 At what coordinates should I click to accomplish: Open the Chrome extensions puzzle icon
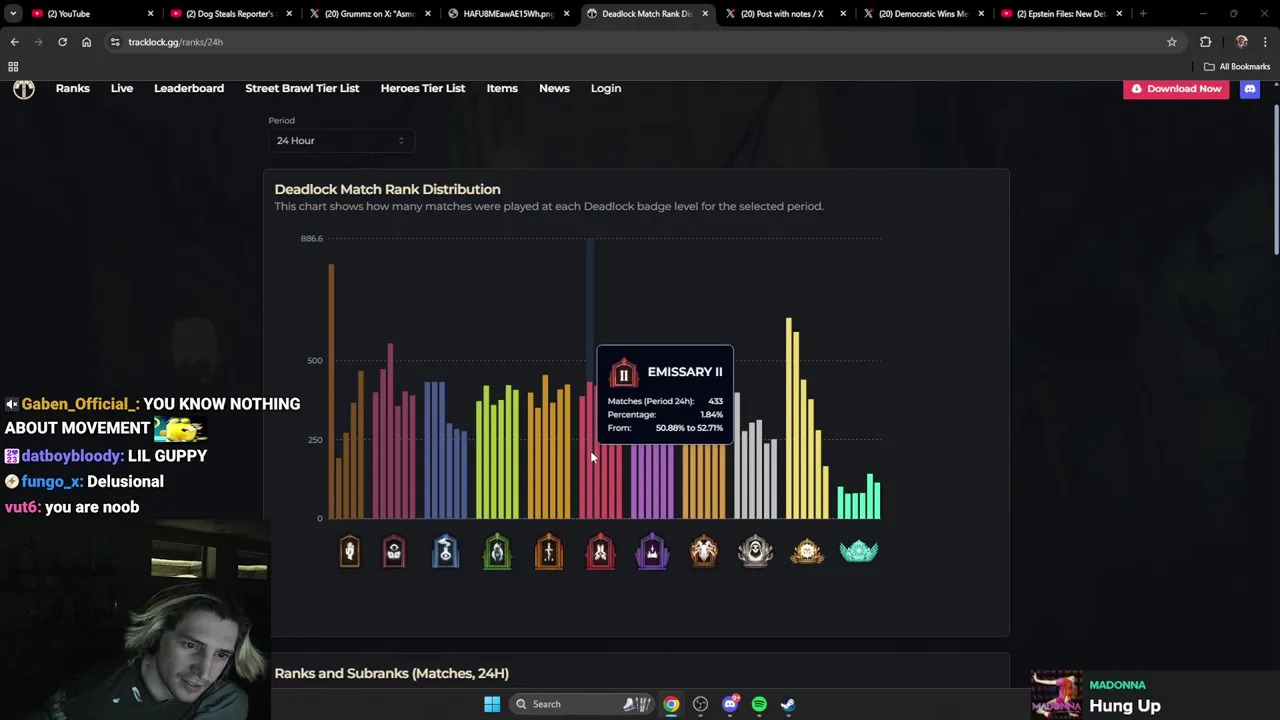coord(1205,42)
